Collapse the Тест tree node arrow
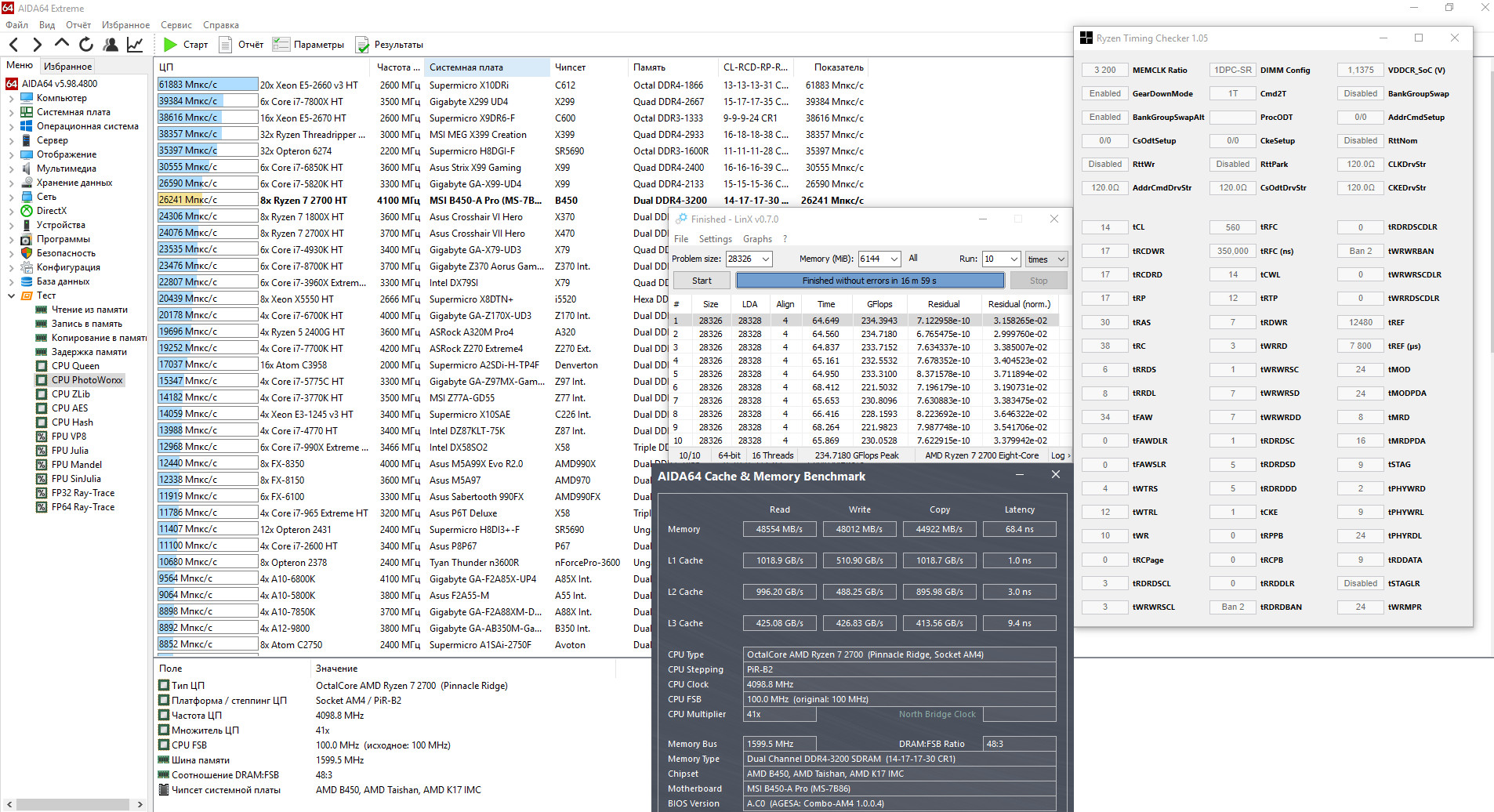The image size is (1494, 812). coord(11,295)
